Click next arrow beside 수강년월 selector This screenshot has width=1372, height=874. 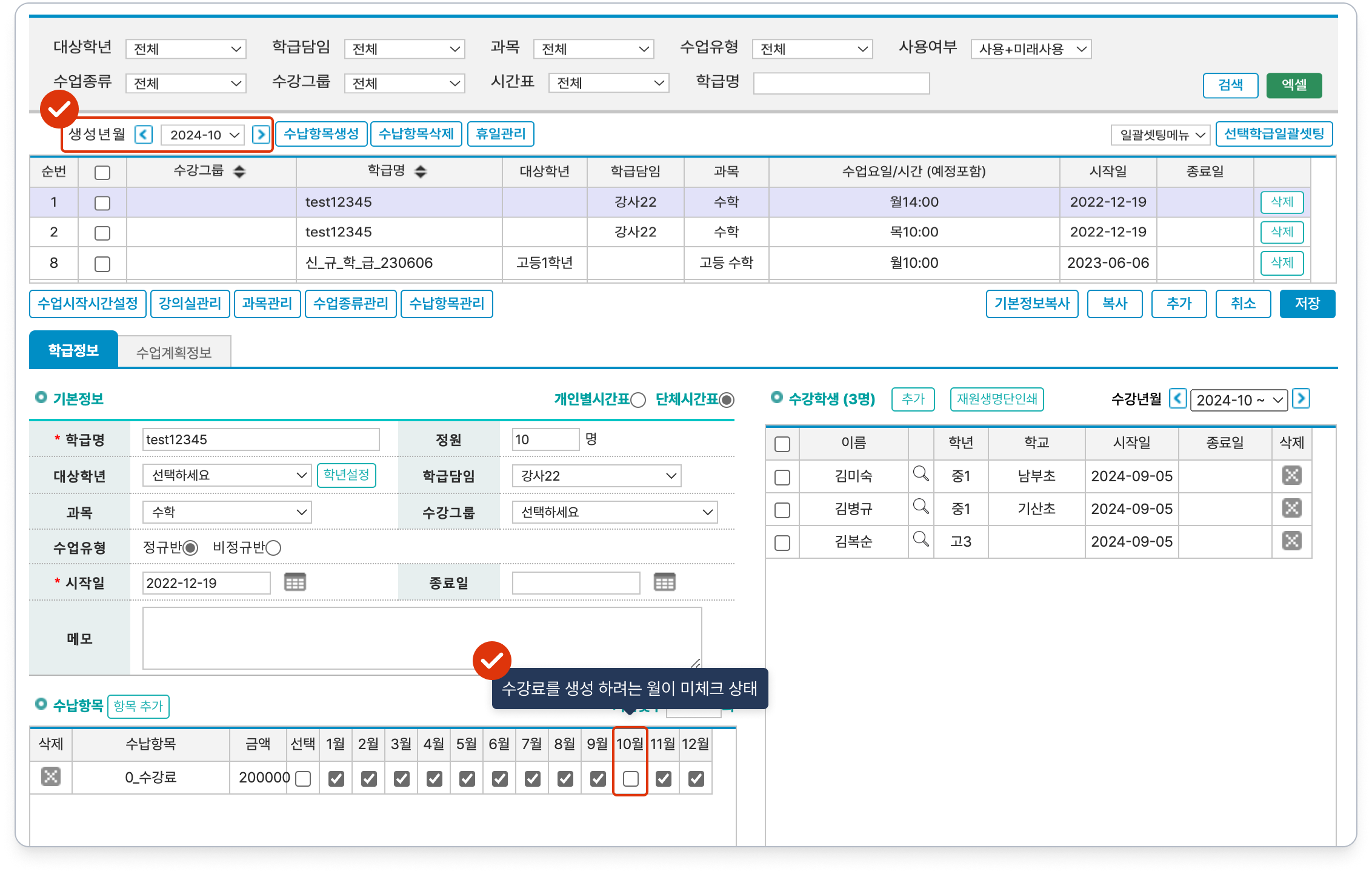pyautogui.click(x=1300, y=399)
